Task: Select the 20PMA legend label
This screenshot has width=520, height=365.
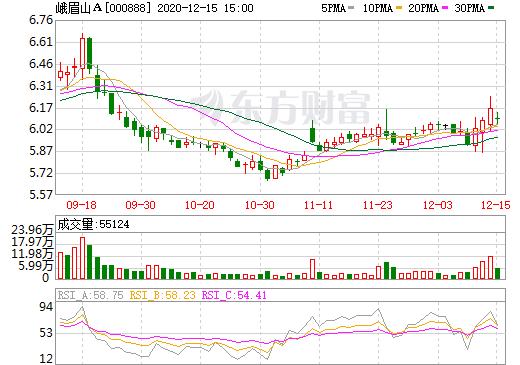Action: 424,8
